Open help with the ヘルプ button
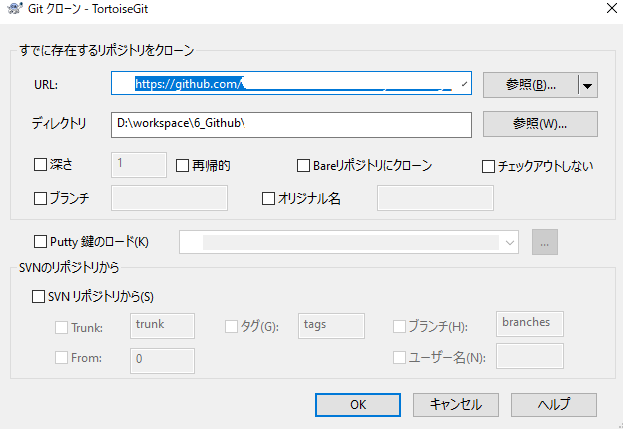 pyautogui.click(x=553, y=404)
